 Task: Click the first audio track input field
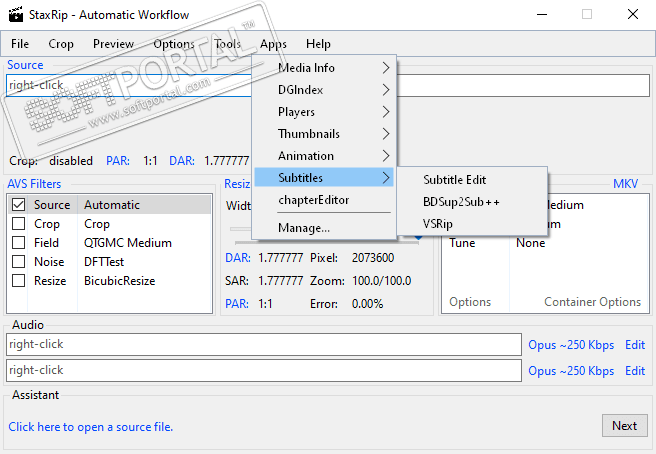click(264, 344)
